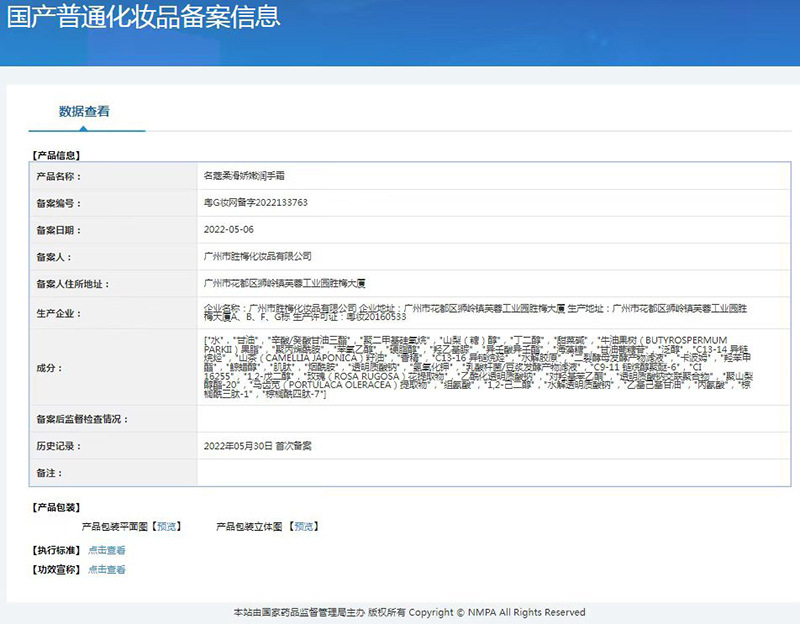The width and height of the screenshot is (800, 624).
Task: Click the 备案编号 row label
Action: [x=59, y=204]
